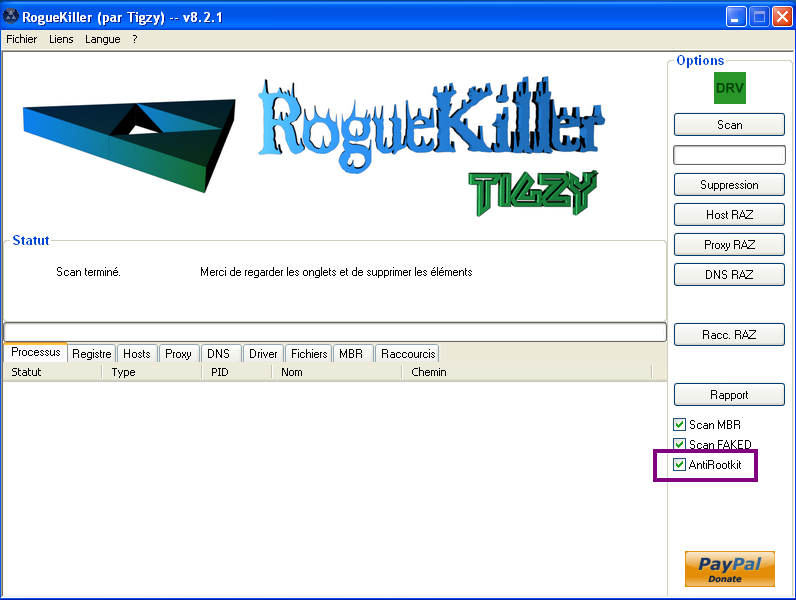Open the ? help menu

point(135,39)
